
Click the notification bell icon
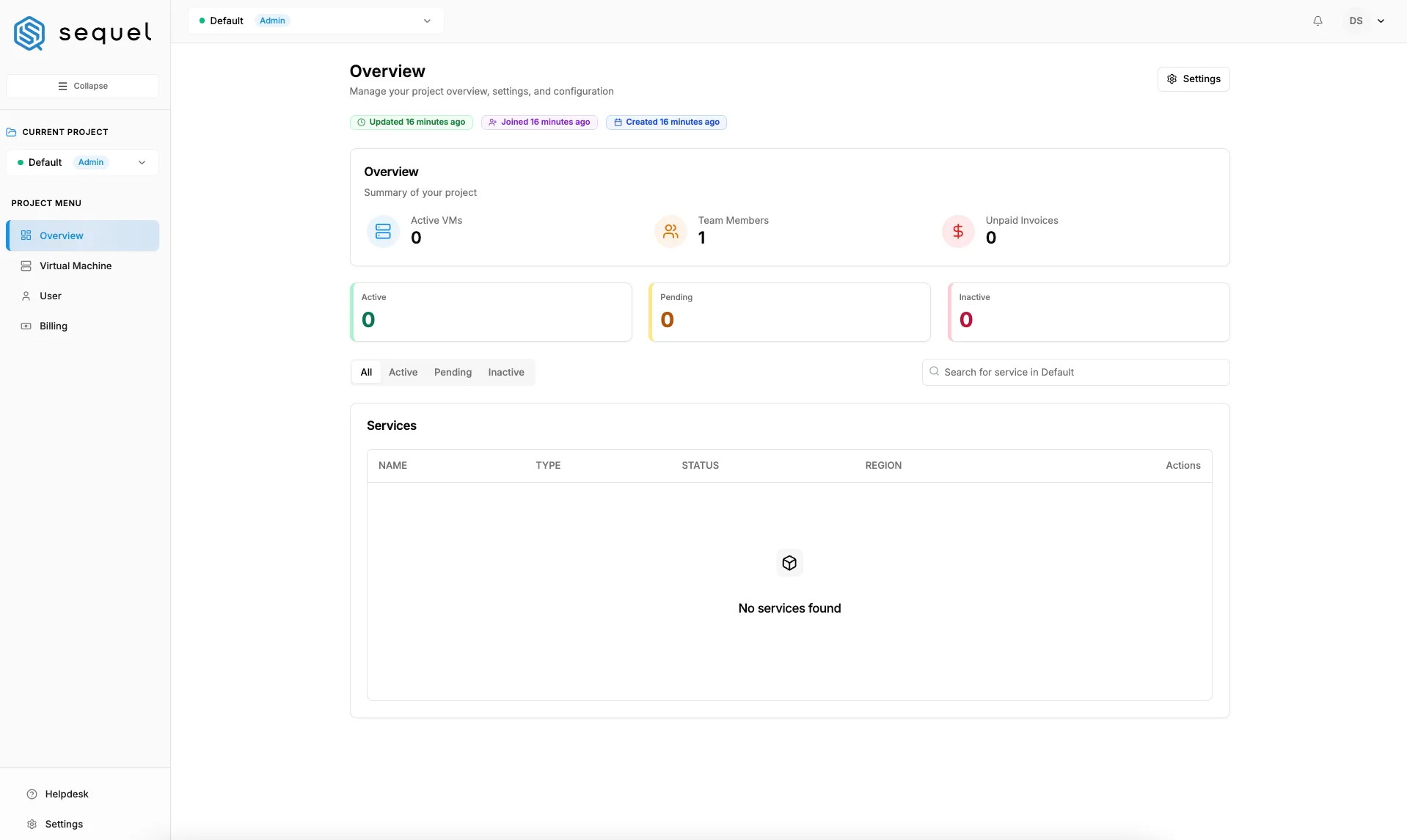click(1318, 21)
